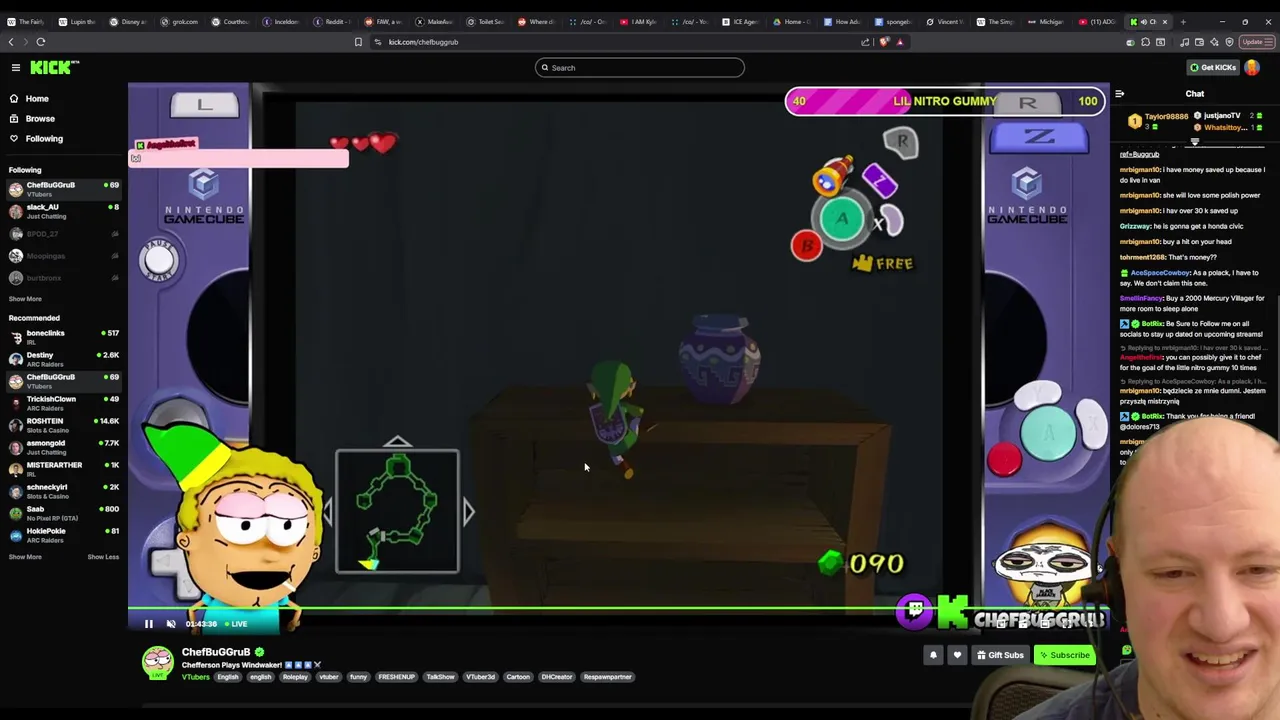
Task: Switch to the grok.com tab
Action: [x=180, y=22]
